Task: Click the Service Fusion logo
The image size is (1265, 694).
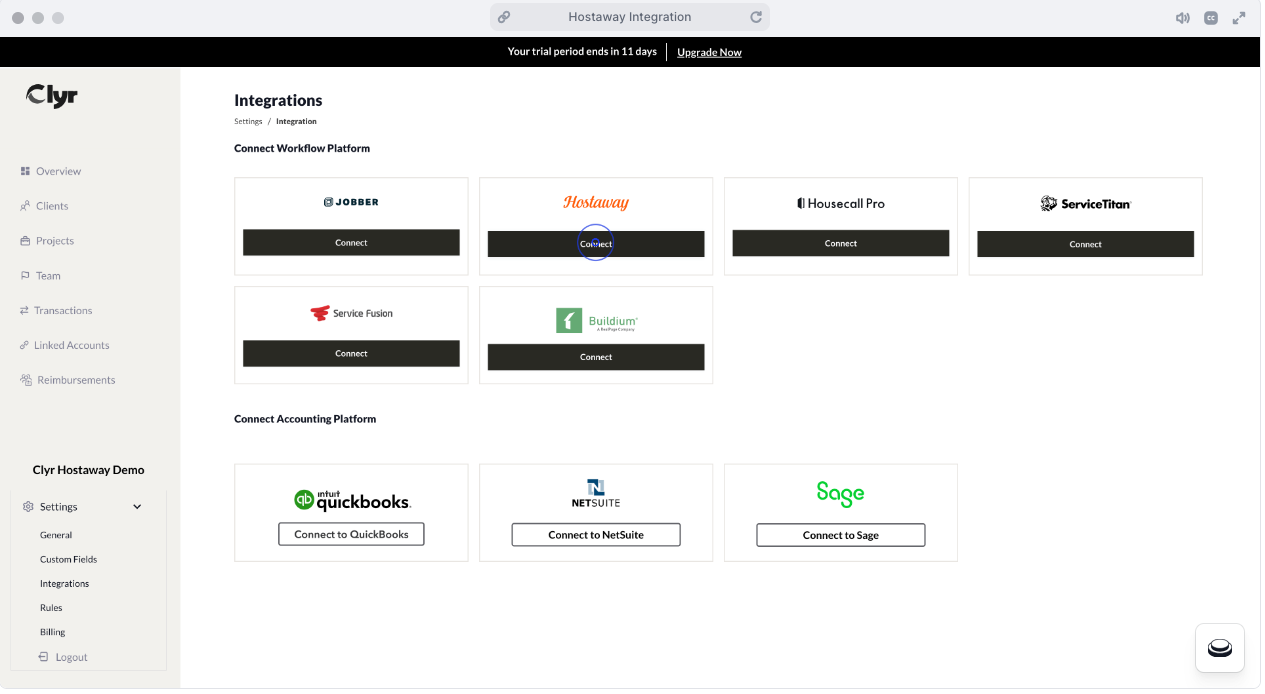Action: [351, 313]
